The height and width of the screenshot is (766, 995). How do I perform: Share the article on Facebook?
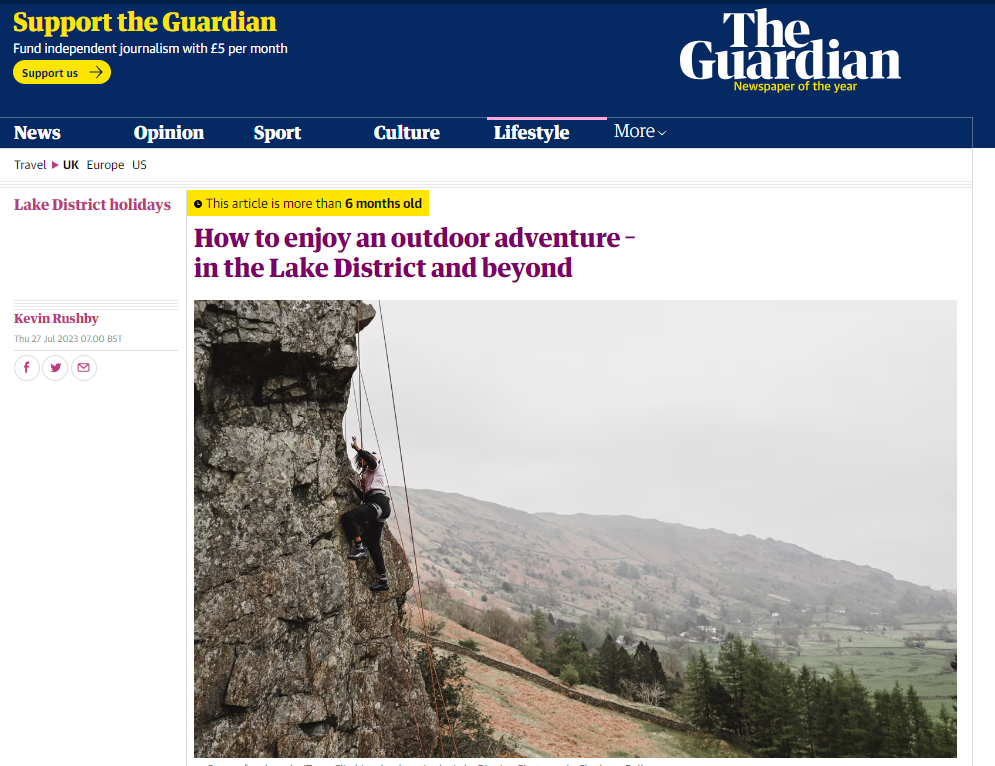point(27,367)
